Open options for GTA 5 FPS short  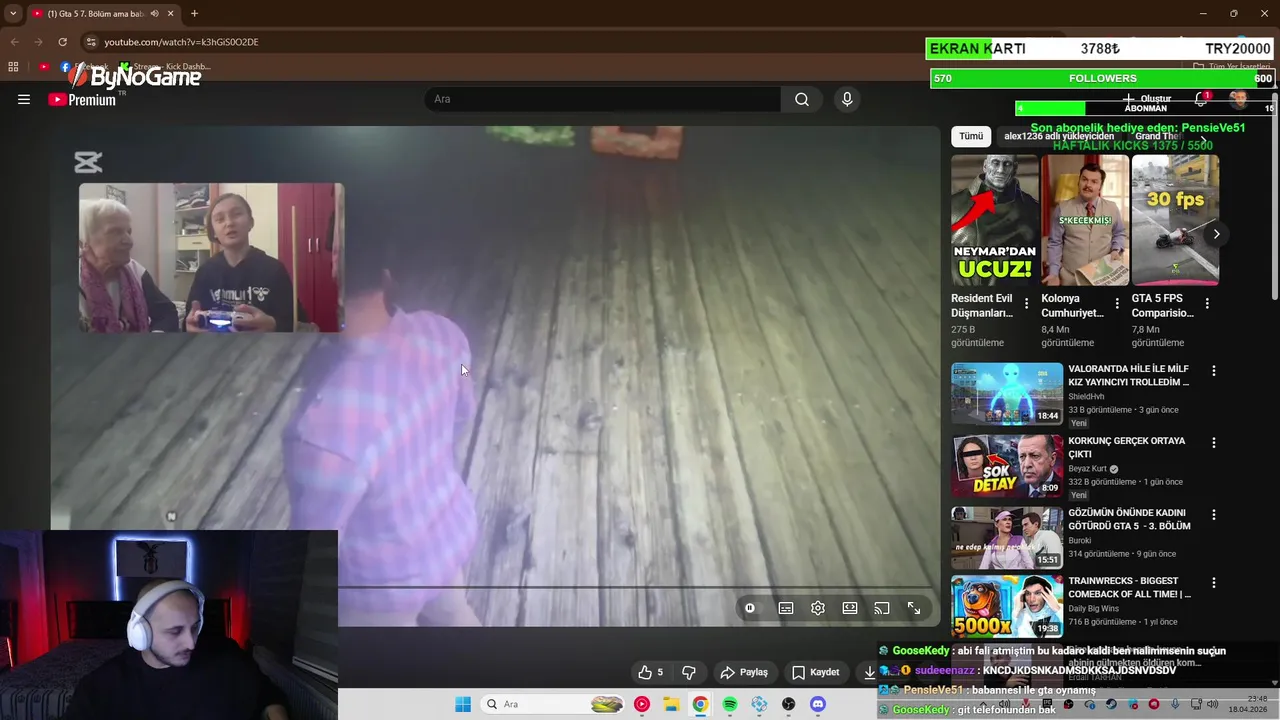[1207, 303]
